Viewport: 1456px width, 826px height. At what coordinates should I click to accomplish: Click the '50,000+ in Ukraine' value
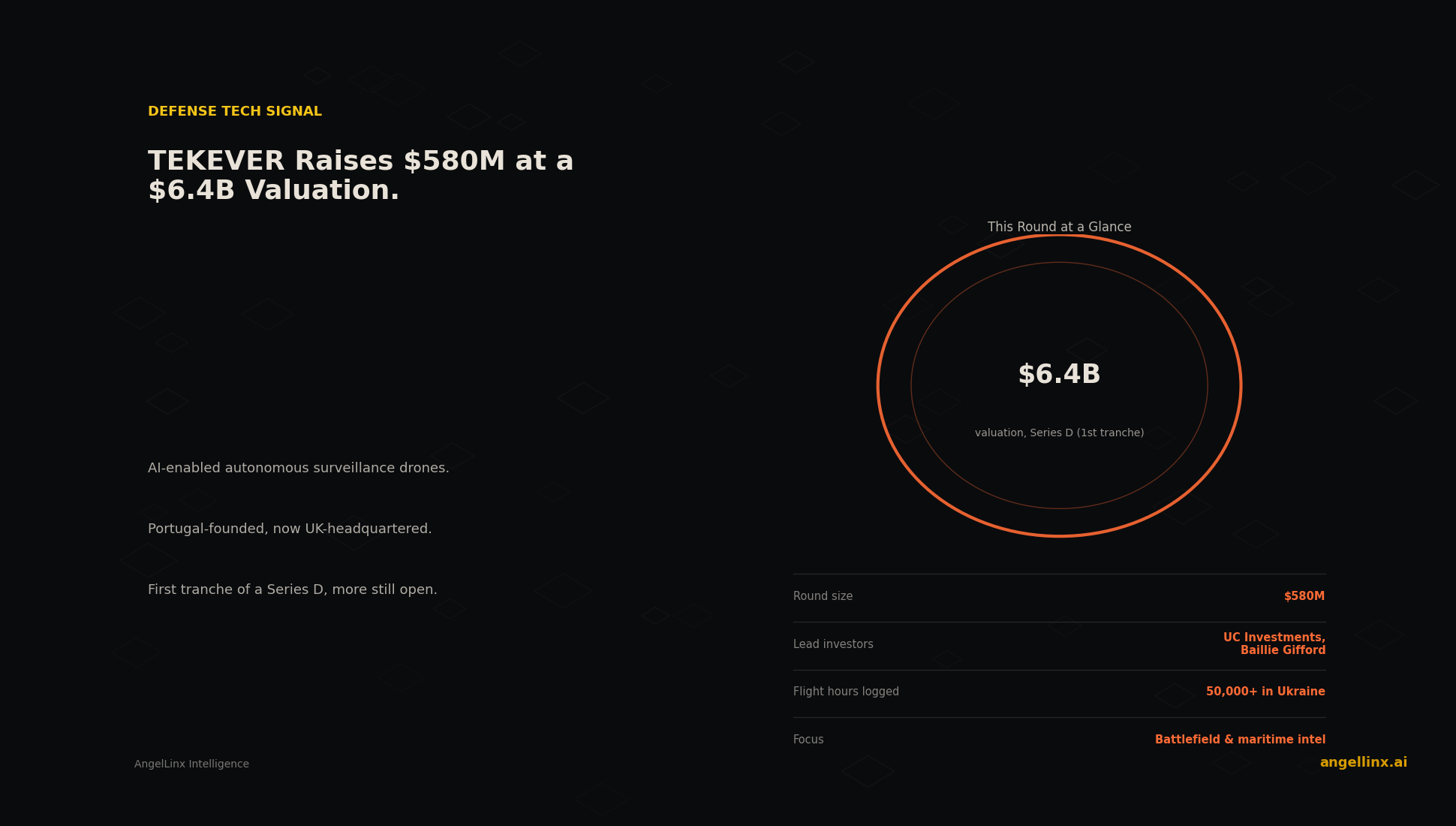pos(1265,692)
